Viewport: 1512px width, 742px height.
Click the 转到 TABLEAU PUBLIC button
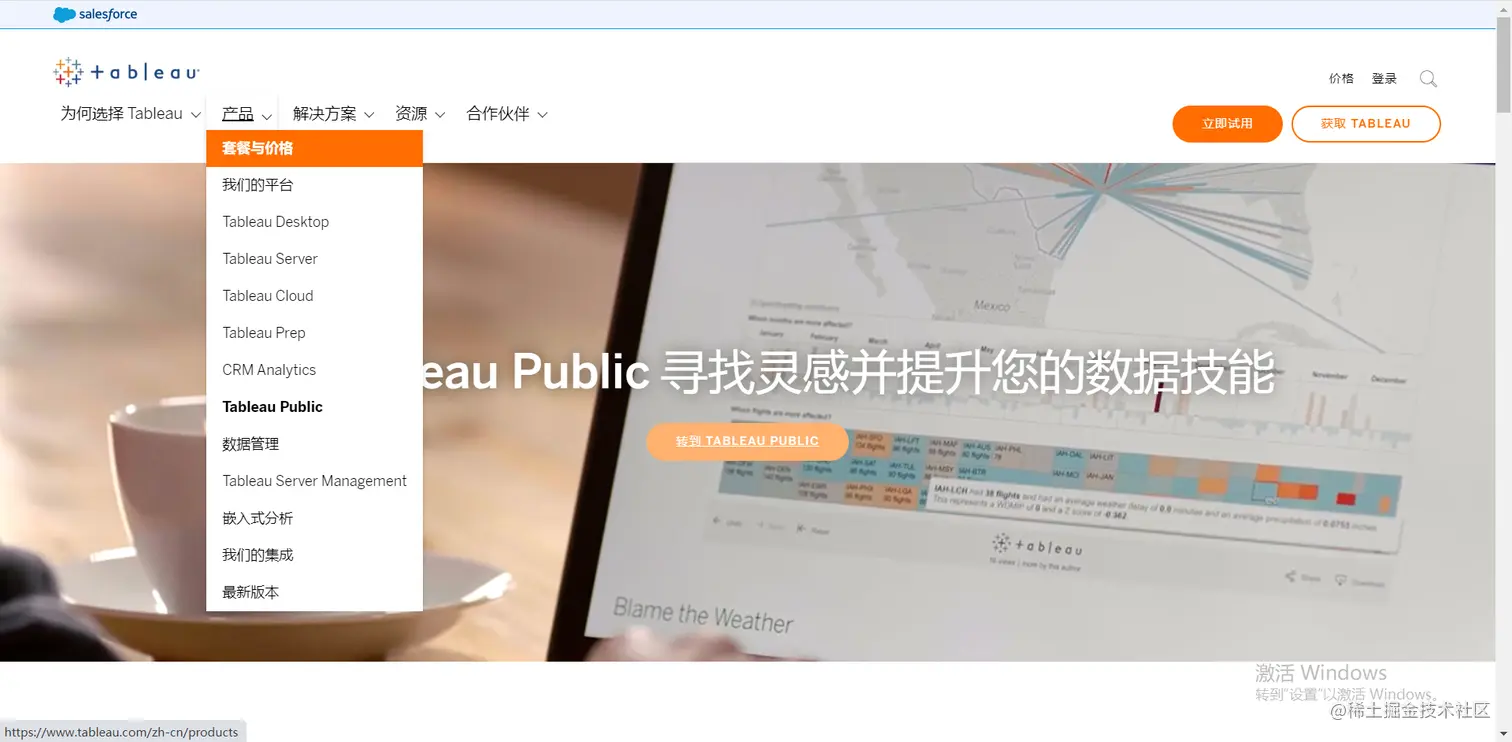[x=747, y=441]
